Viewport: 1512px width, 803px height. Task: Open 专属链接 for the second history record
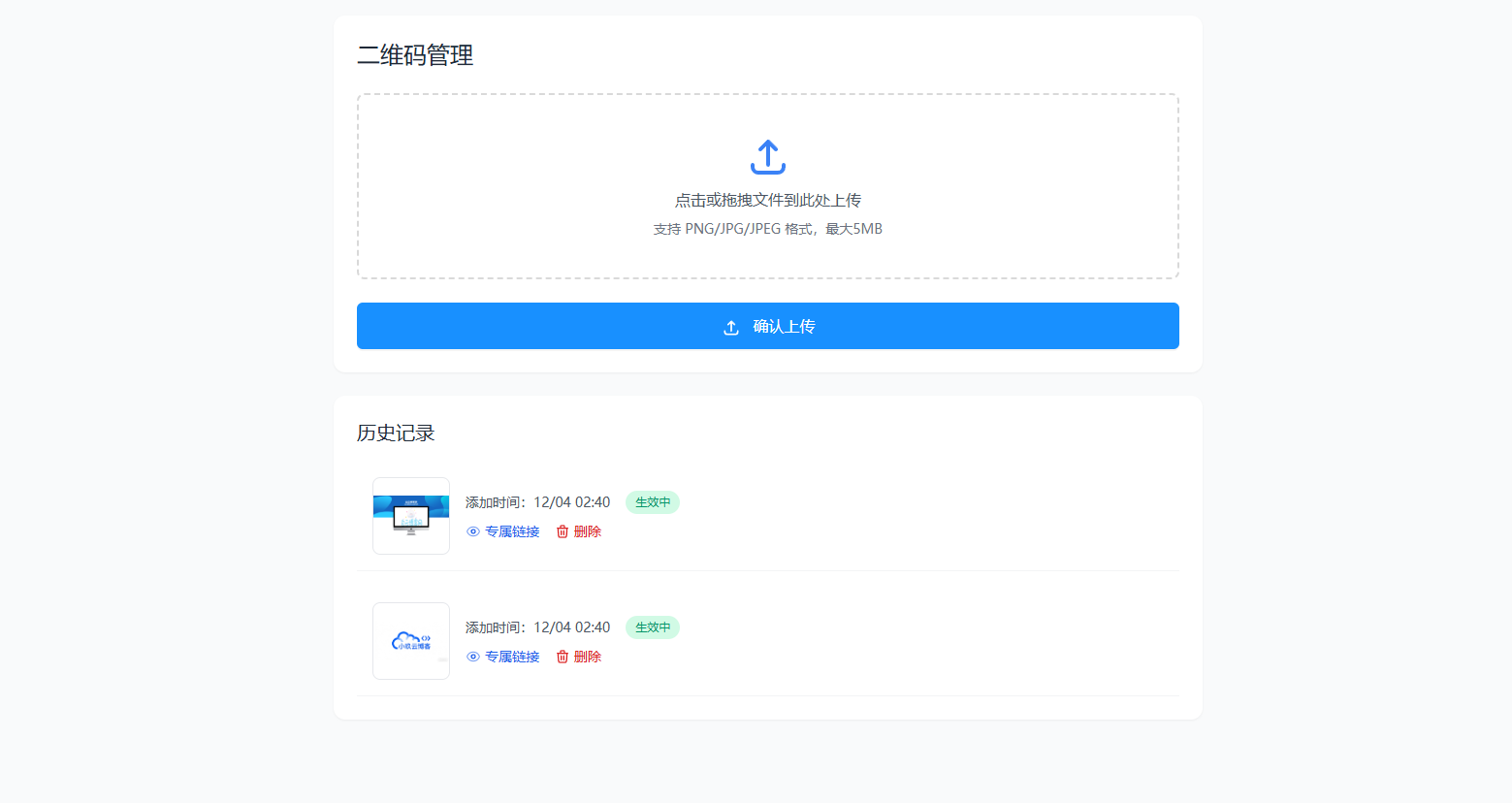[x=512, y=657]
